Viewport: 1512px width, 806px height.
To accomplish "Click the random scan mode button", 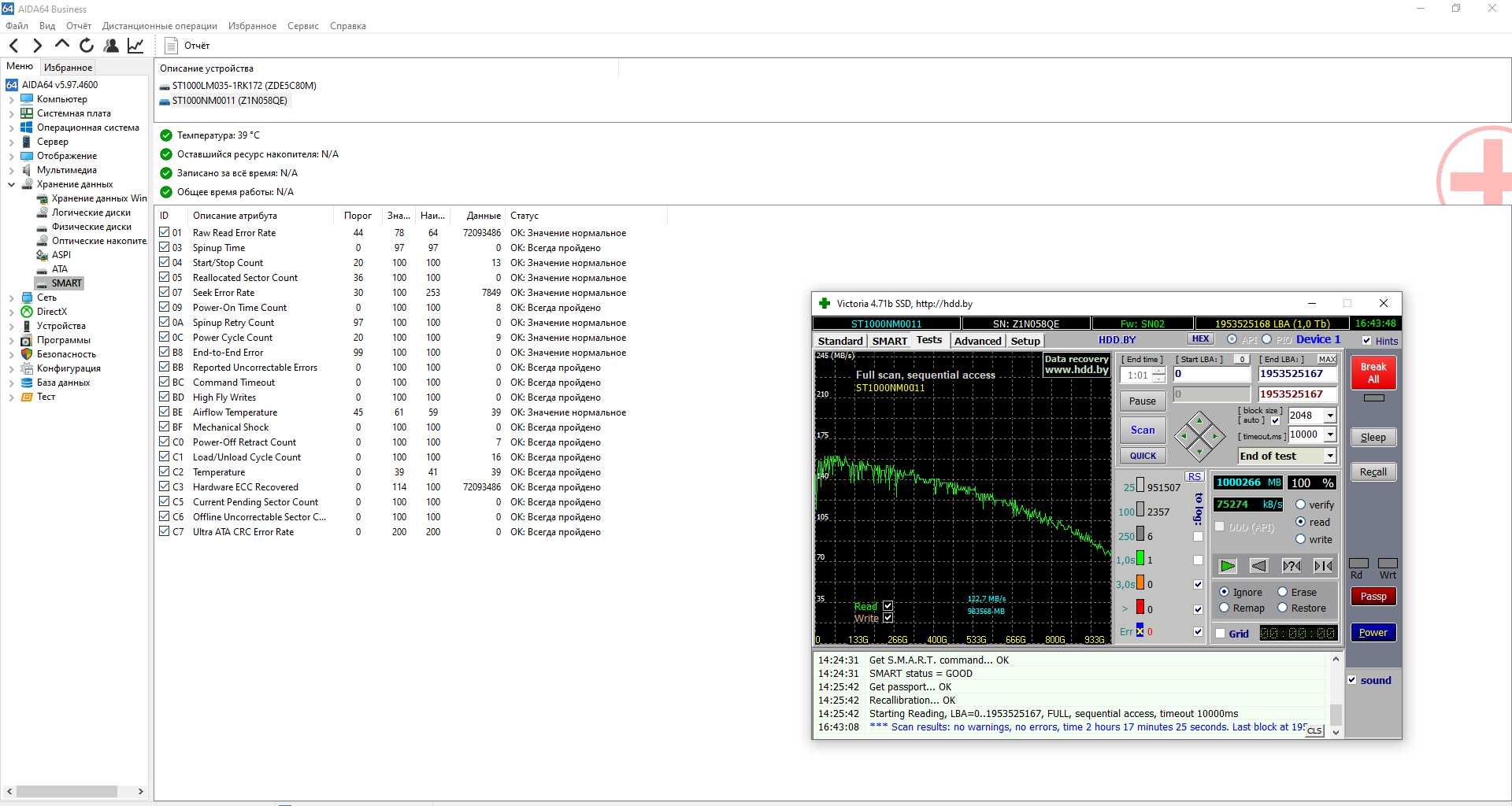I will (x=1291, y=566).
